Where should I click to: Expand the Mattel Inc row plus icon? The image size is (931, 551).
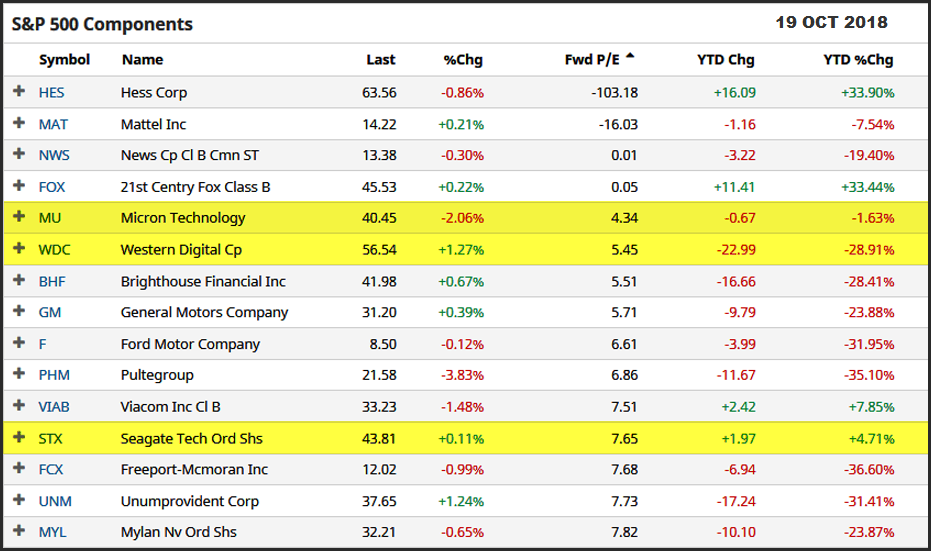[x=18, y=123]
